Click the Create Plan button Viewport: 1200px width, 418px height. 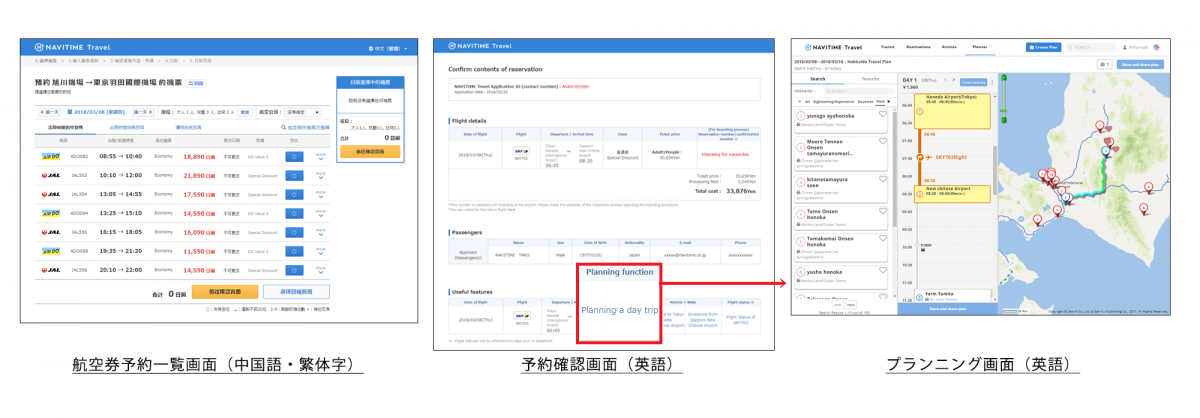tap(1041, 47)
